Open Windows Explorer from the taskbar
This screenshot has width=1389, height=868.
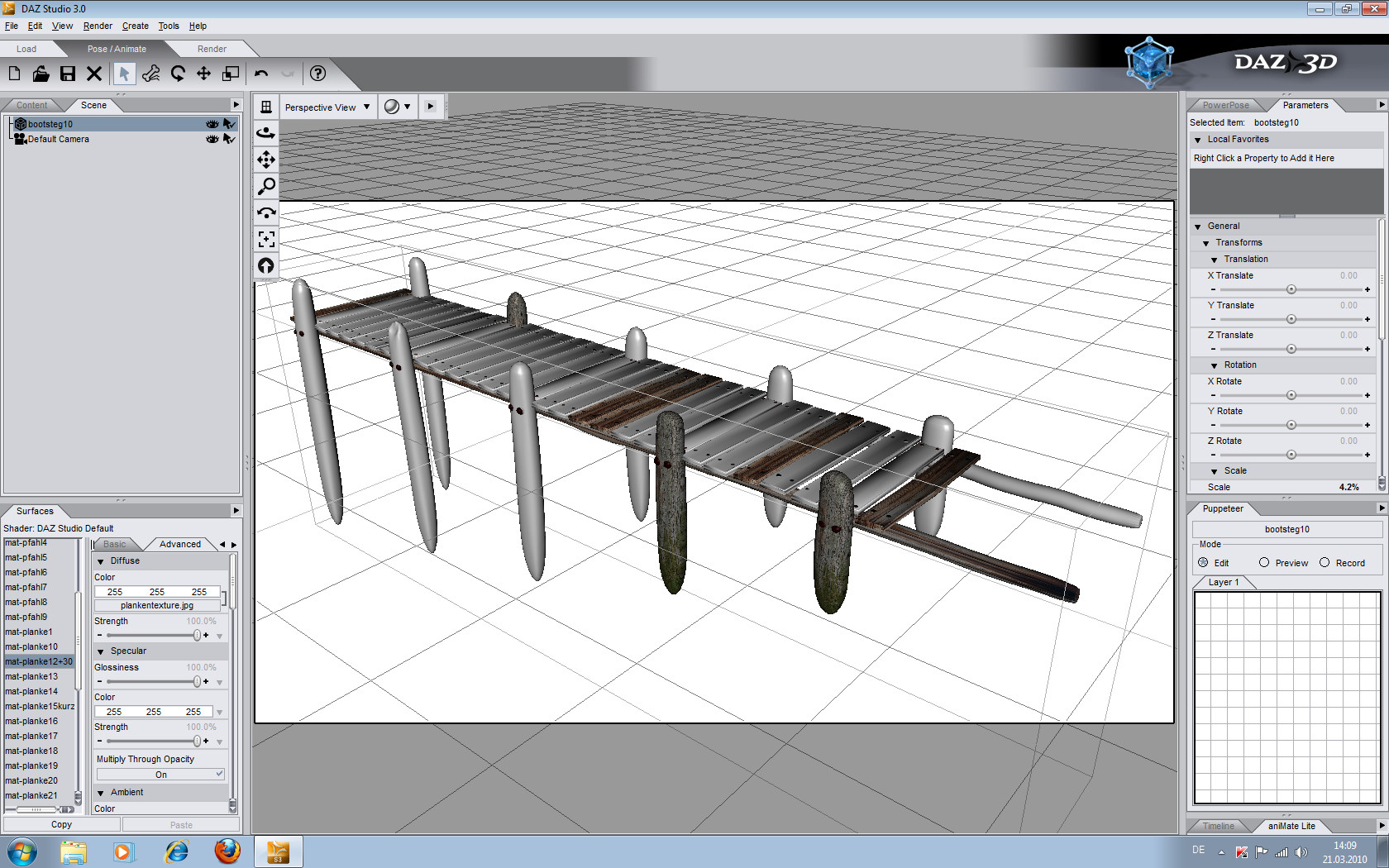click(74, 851)
